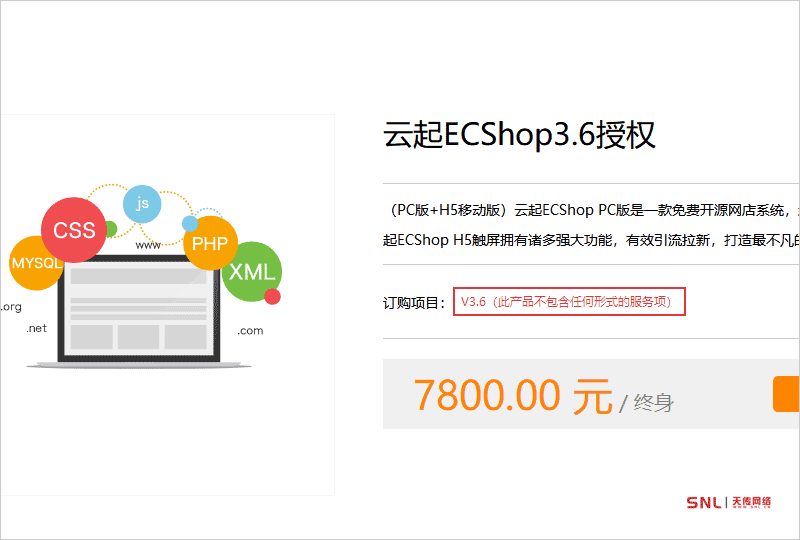
Task: Click the .net domain label
Action: (36, 328)
